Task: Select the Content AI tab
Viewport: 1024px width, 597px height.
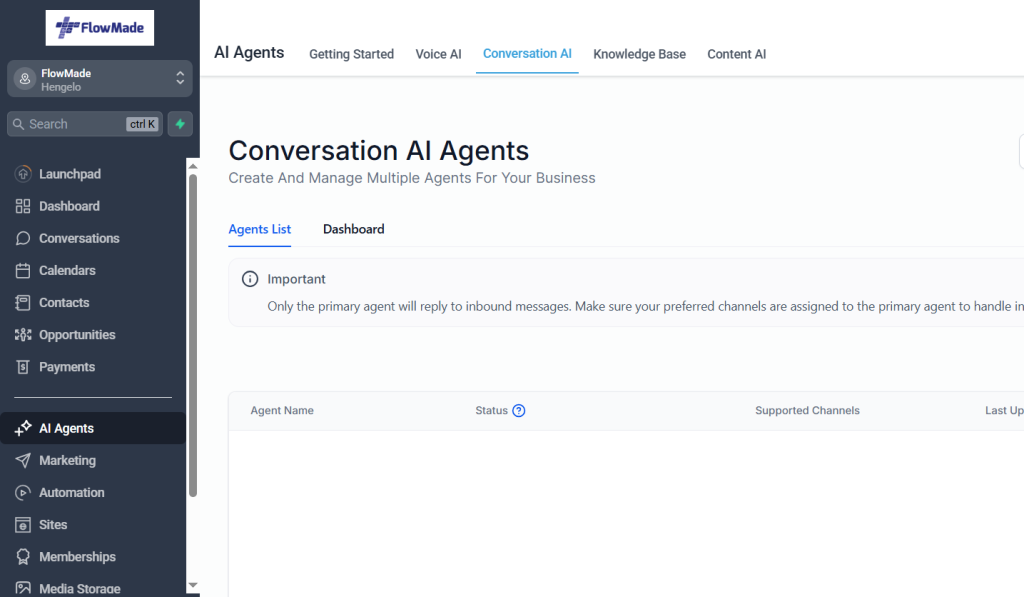Action: pos(736,54)
